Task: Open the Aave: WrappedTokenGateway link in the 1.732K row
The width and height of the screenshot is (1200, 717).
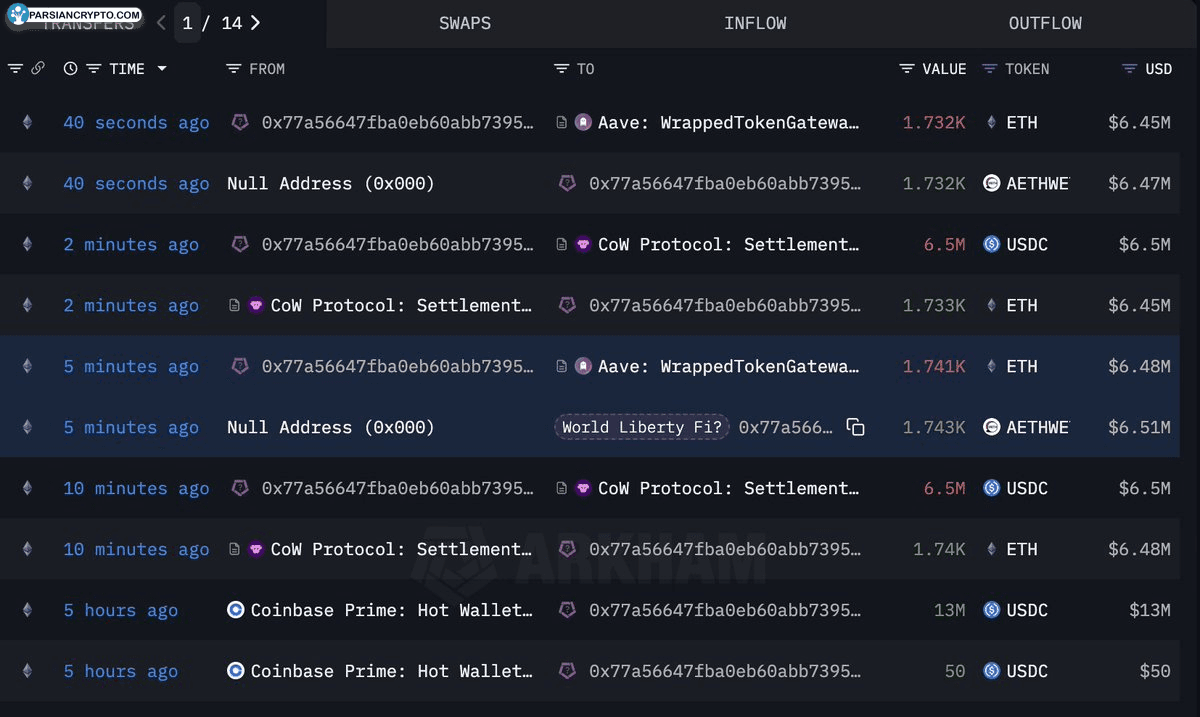Action: tap(728, 122)
